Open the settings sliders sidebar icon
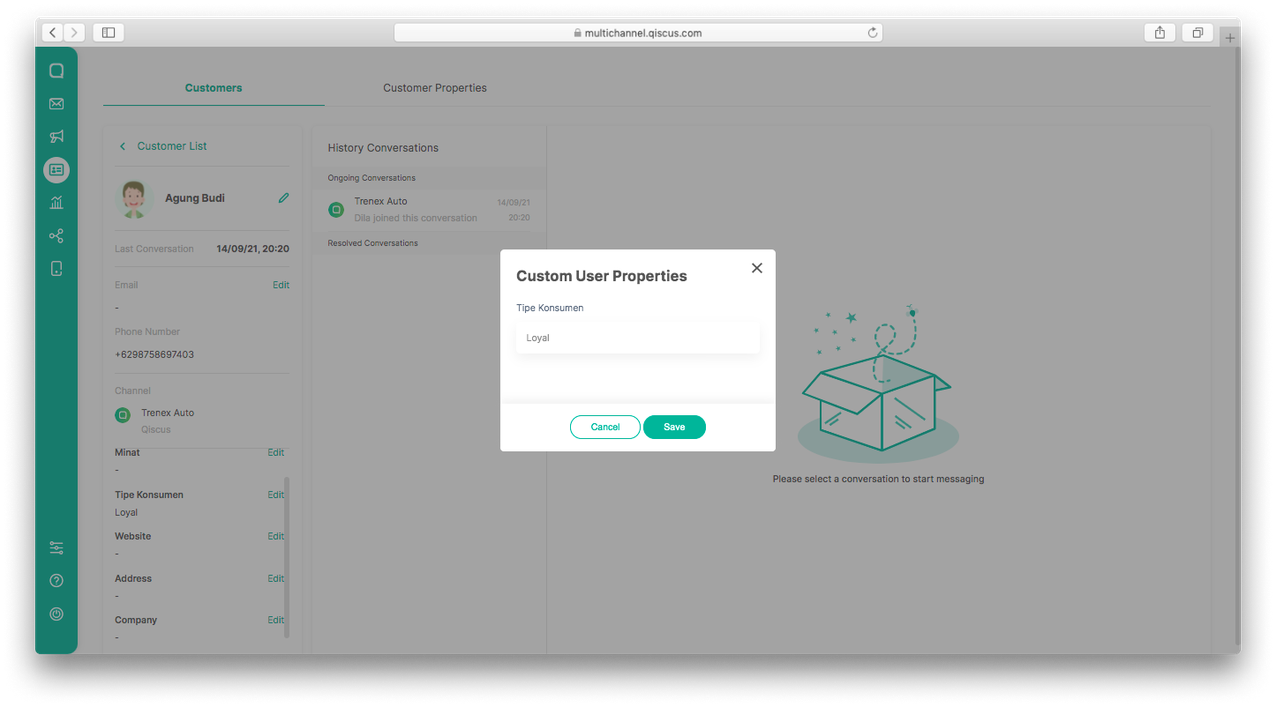The width and height of the screenshot is (1276, 707). pyautogui.click(x=56, y=548)
